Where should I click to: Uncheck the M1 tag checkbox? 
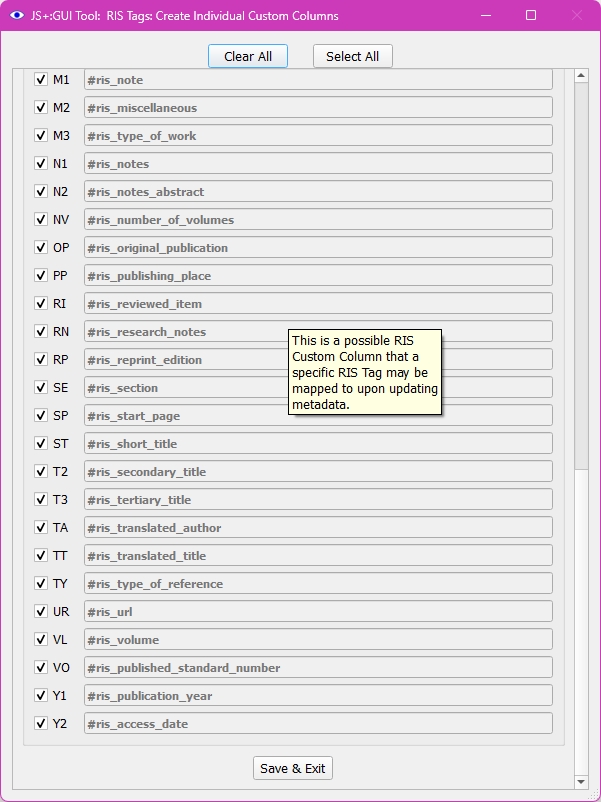41,79
